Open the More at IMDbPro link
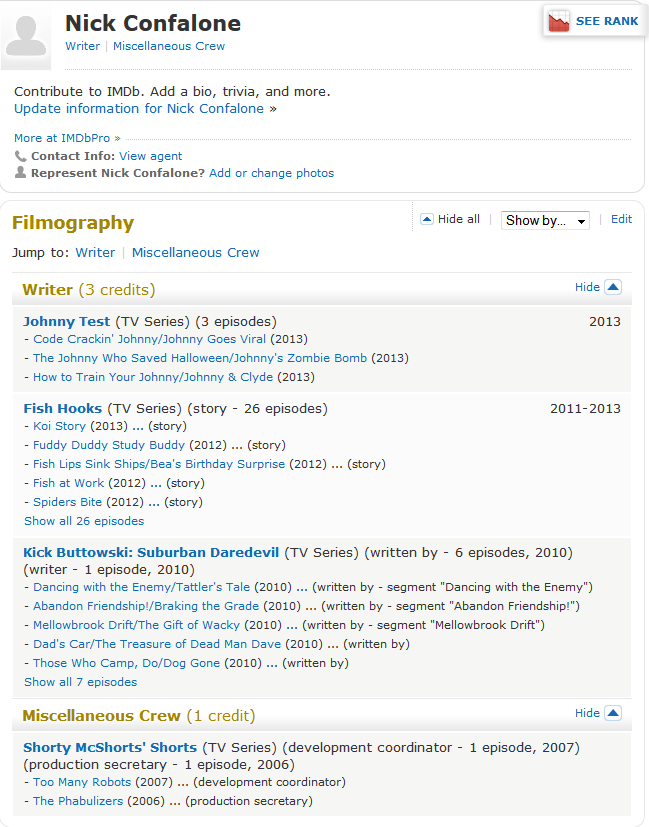This screenshot has width=649, height=827. click(x=62, y=138)
